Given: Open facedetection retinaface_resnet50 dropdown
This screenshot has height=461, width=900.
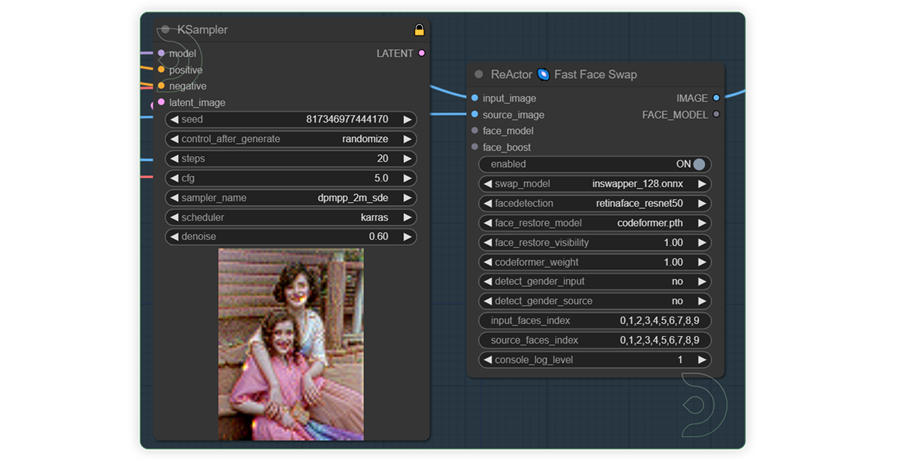Looking at the screenshot, I should [x=595, y=203].
